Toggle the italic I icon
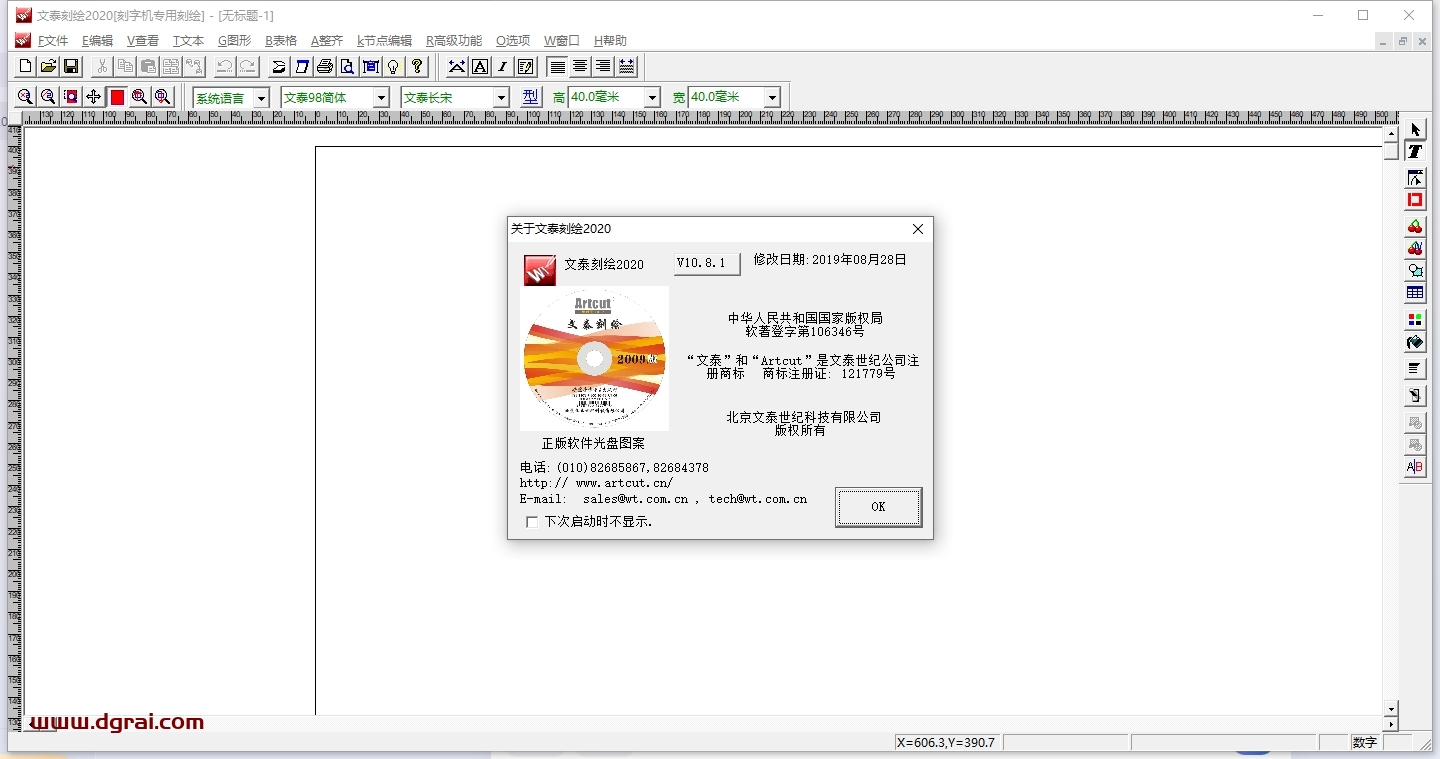1440x759 pixels. pyautogui.click(x=503, y=66)
